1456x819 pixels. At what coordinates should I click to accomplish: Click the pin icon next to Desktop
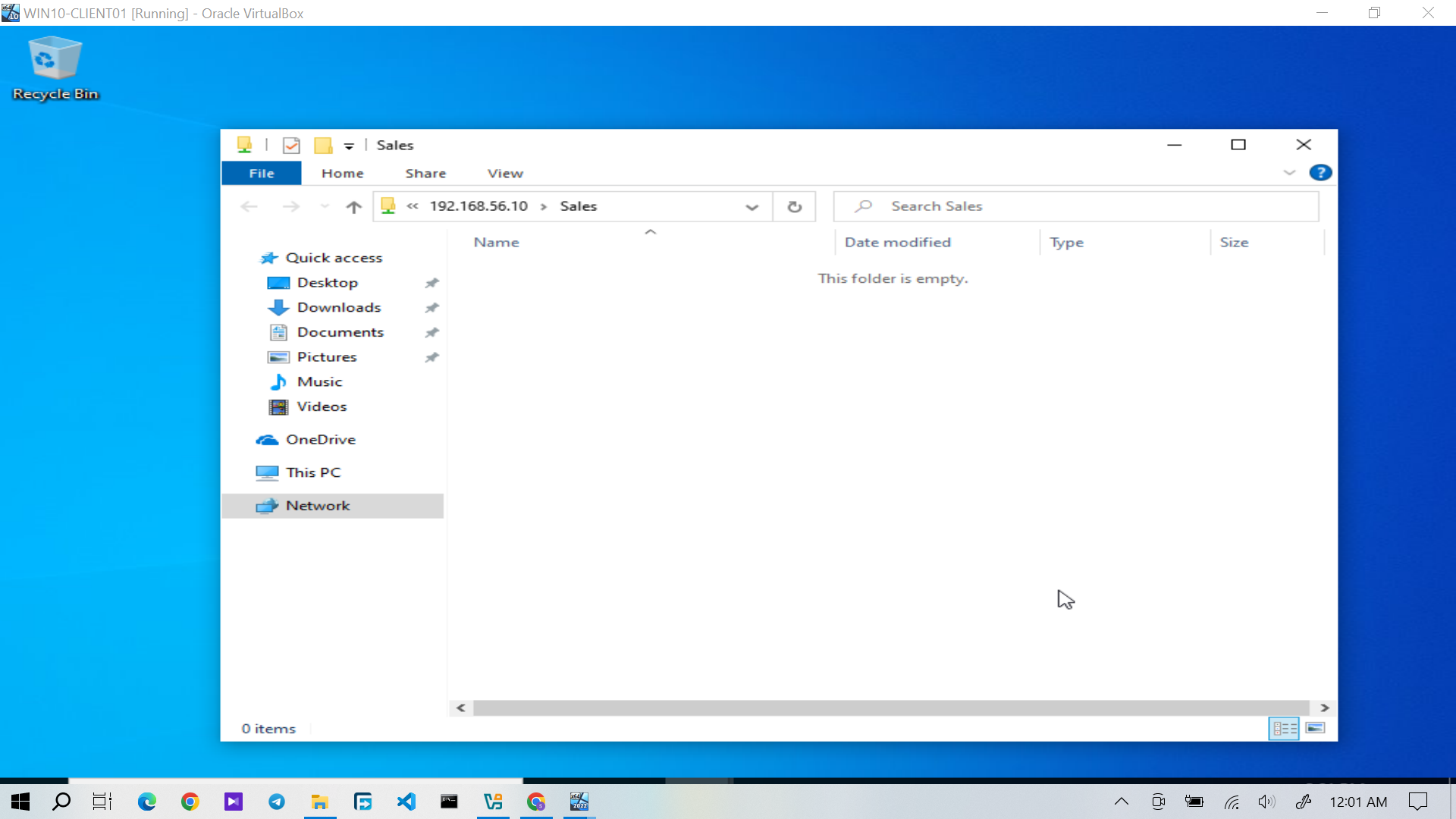click(431, 283)
